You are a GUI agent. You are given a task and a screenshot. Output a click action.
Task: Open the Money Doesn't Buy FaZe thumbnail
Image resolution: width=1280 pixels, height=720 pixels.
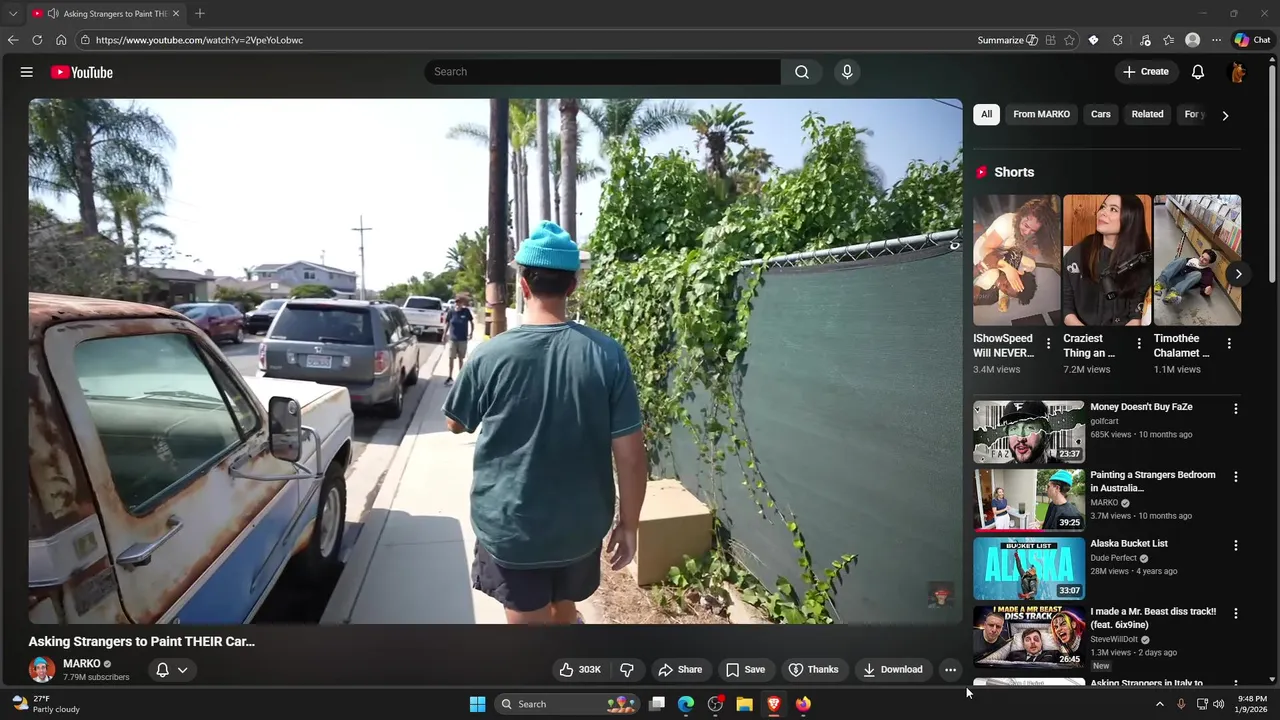coord(1029,432)
